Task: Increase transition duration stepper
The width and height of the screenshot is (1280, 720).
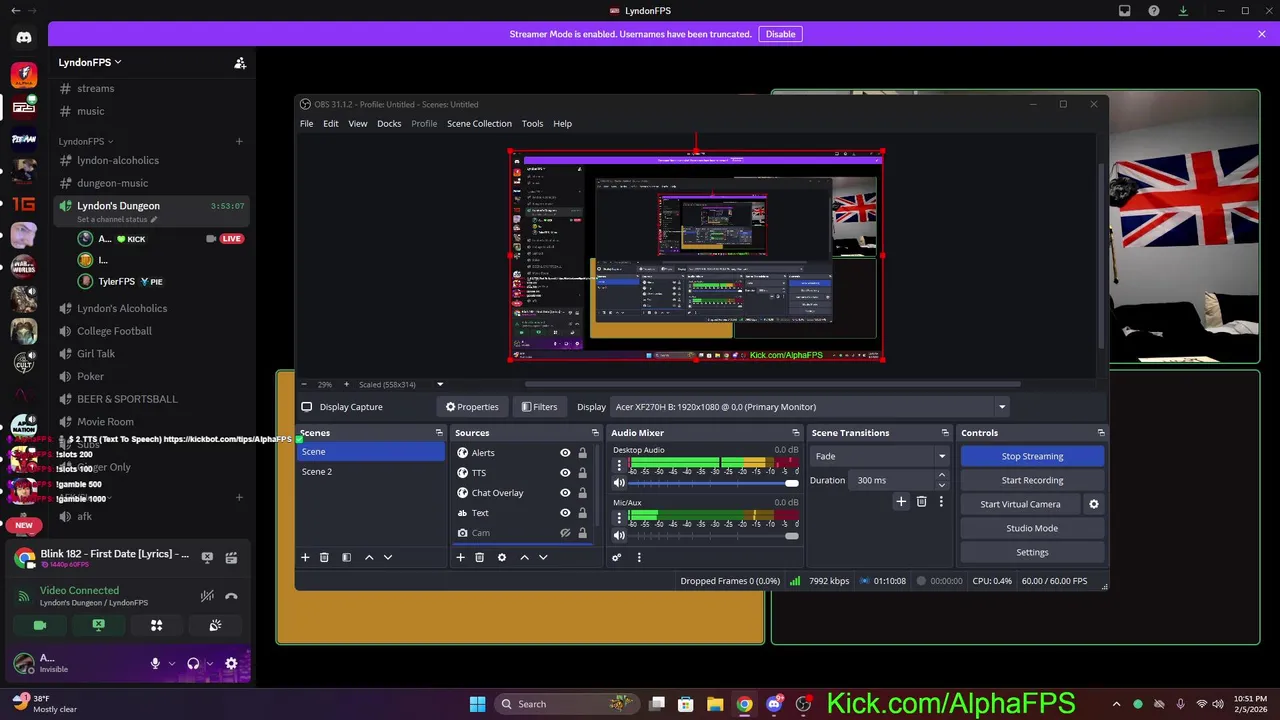Action: pos(941,475)
